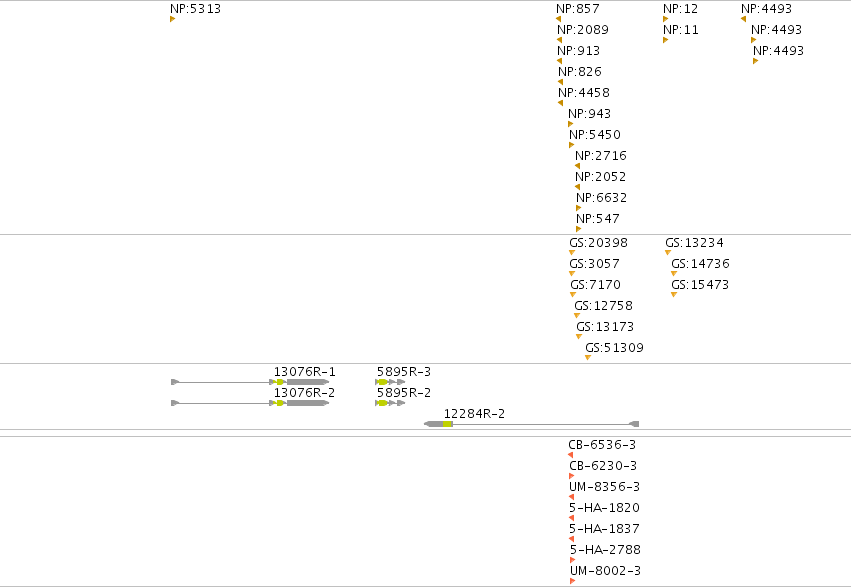
Task: Select the GS:13234 feature
Action: 694,243
